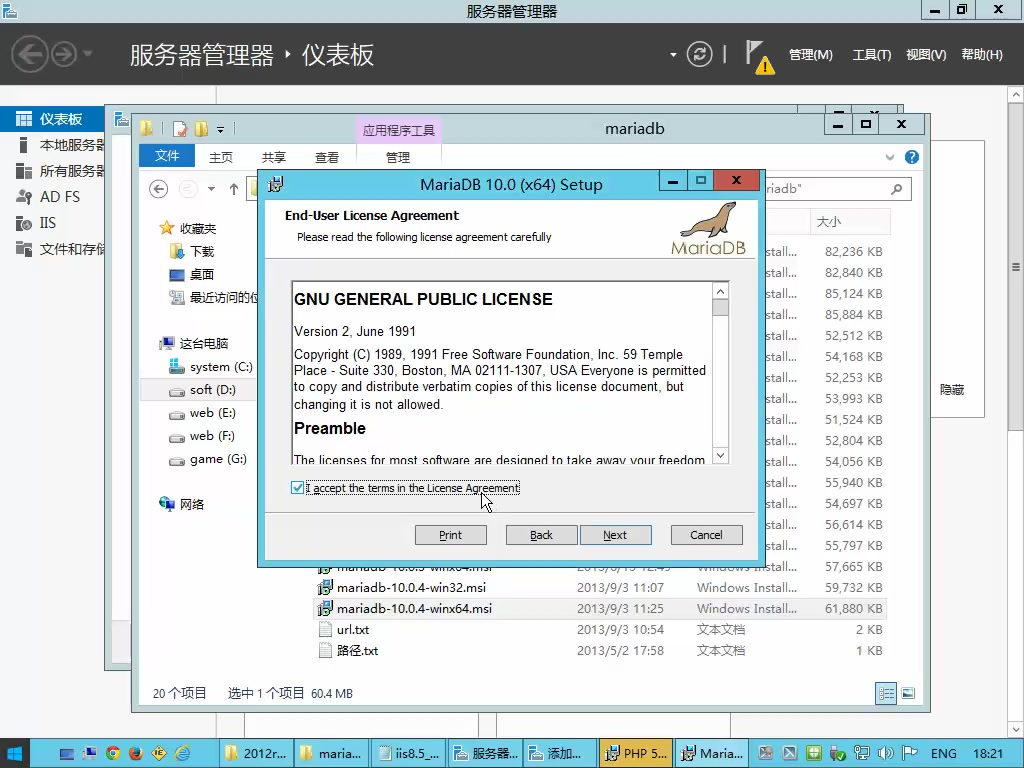The image size is (1024, 768).
Task: Click the search magnifier in Explorer
Action: tap(897, 189)
